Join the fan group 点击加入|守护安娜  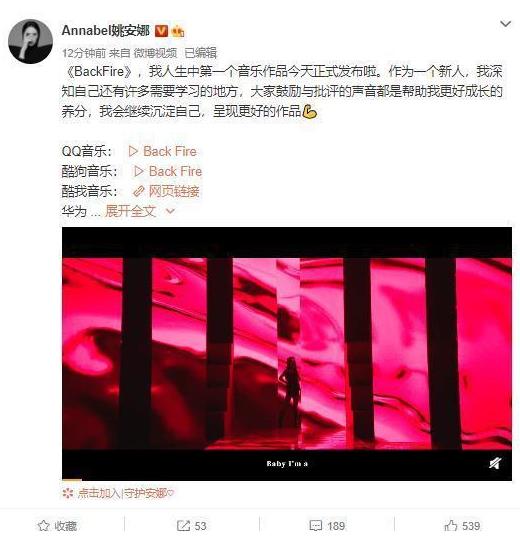click(118, 493)
